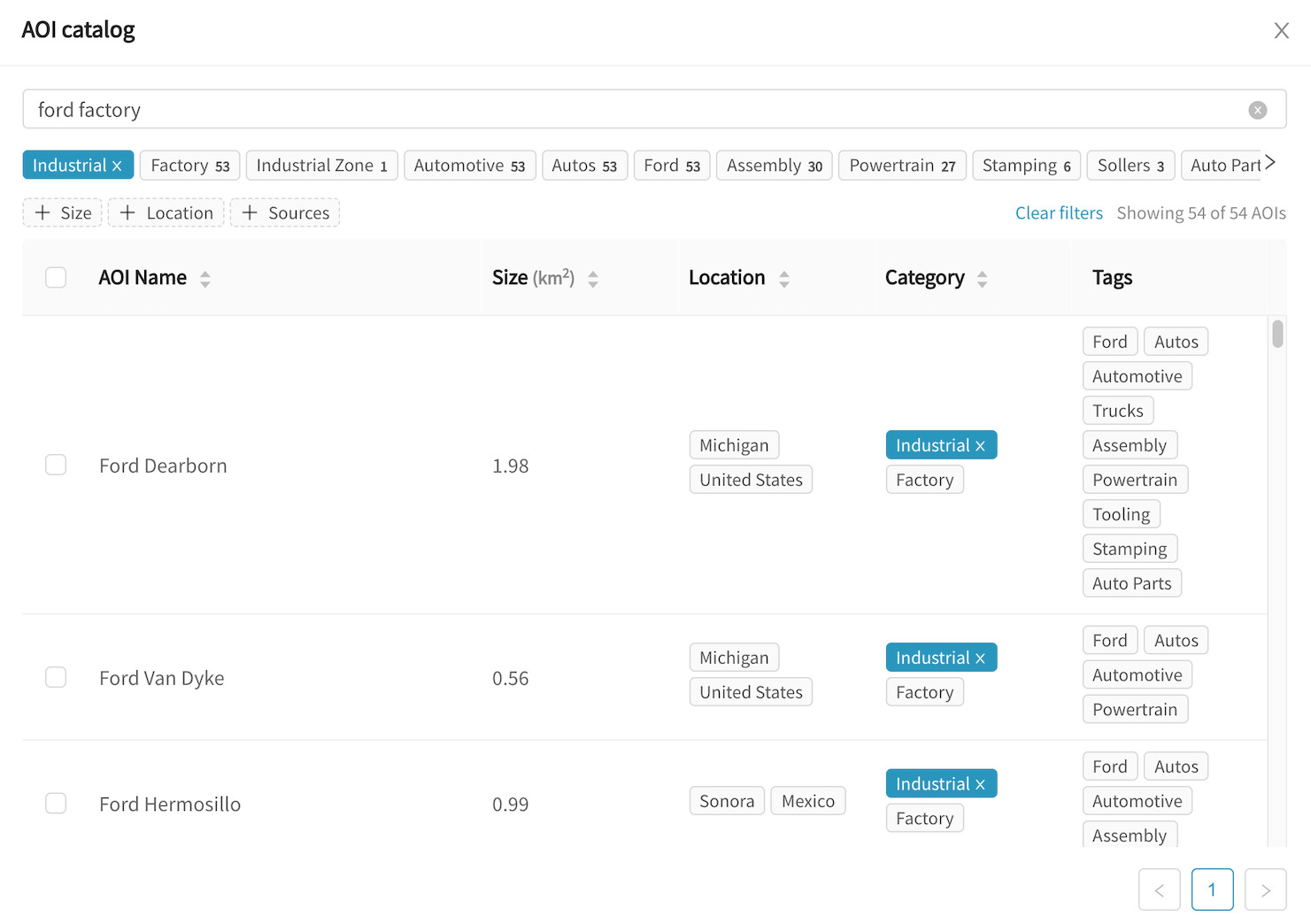
Task: Filter by Stamping 6 tag chip
Action: (x=1027, y=166)
